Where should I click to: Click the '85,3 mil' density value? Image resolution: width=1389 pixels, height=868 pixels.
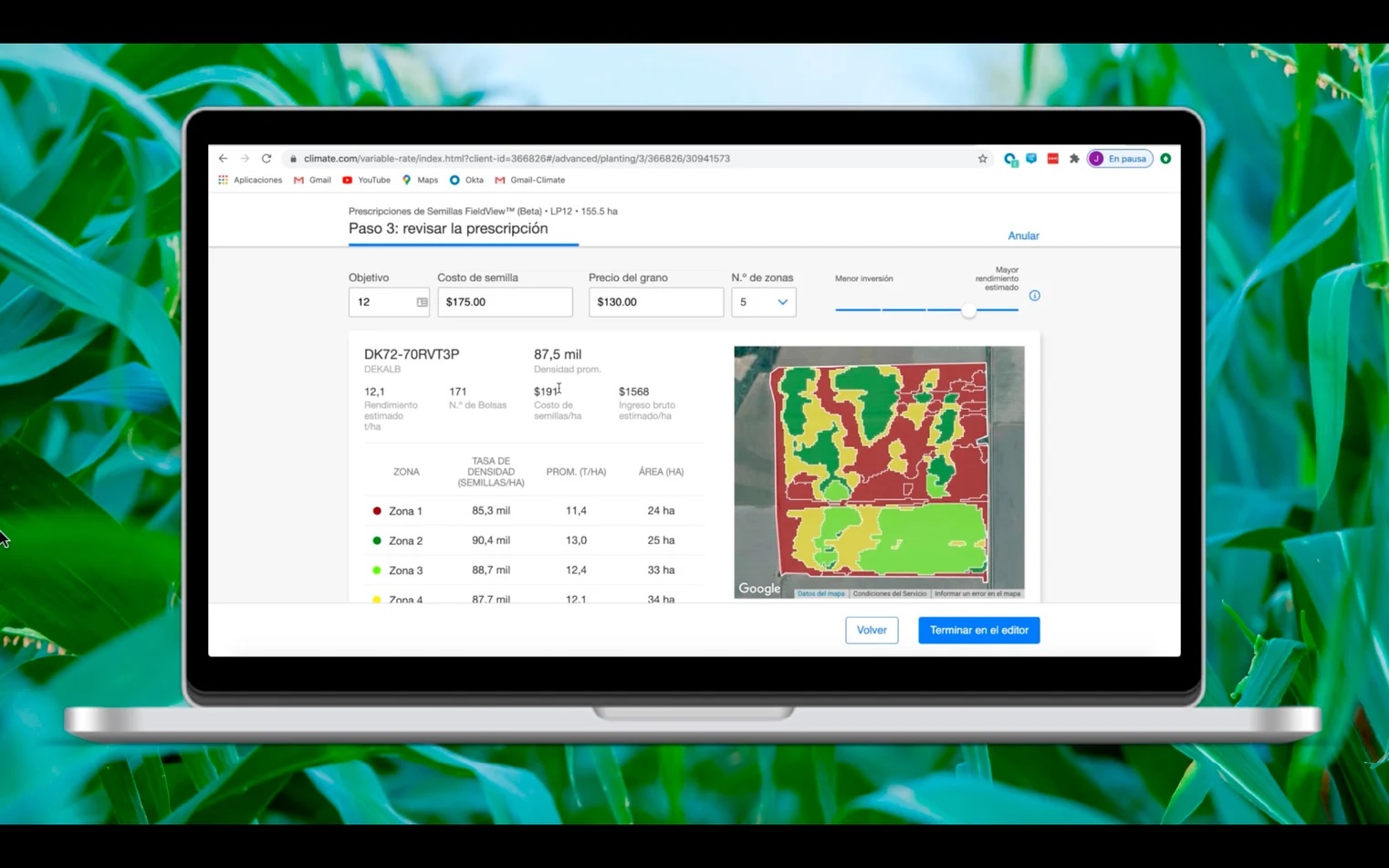[491, 510]
